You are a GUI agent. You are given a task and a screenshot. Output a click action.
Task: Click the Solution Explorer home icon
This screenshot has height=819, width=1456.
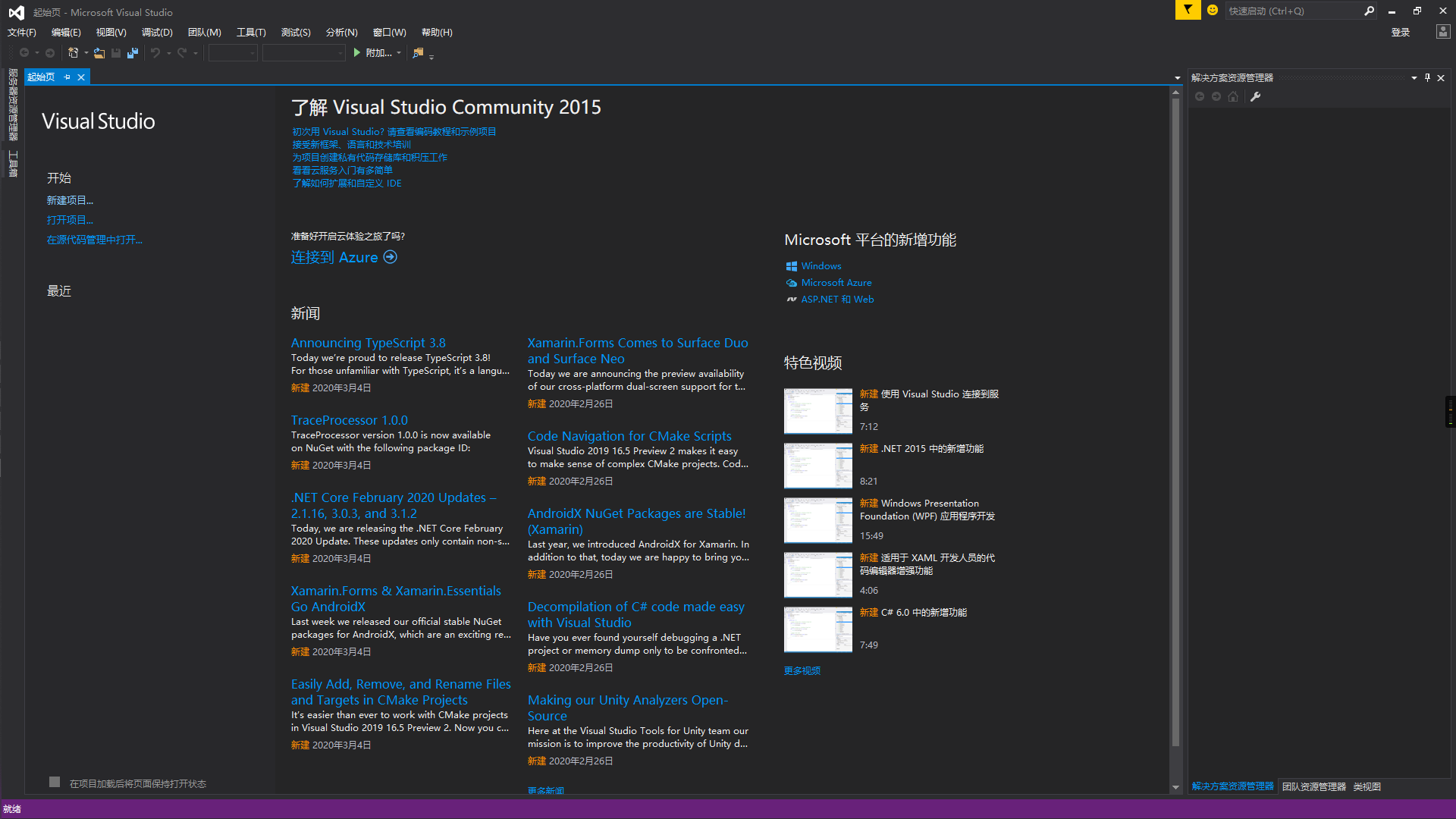[x=1233, y=96]
